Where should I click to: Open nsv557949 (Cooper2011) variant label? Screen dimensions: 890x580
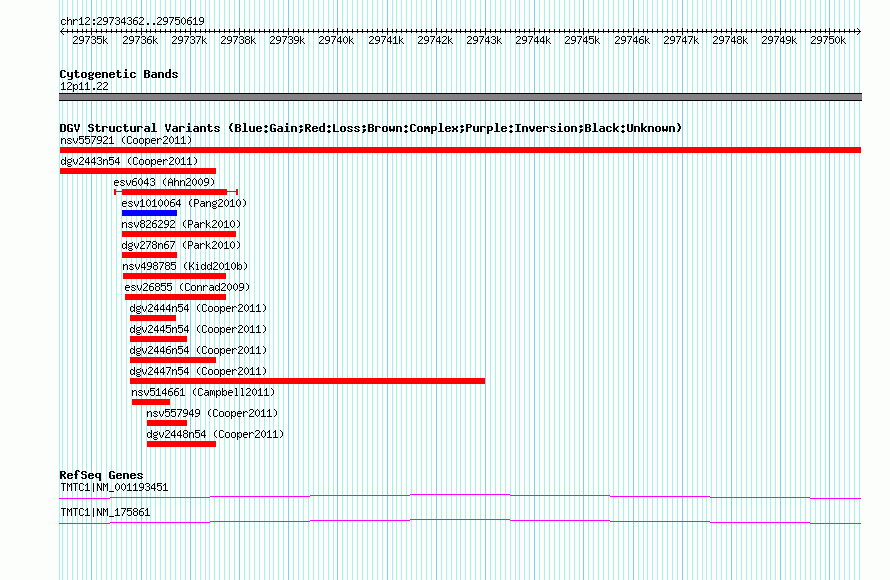tap(212, 413)
